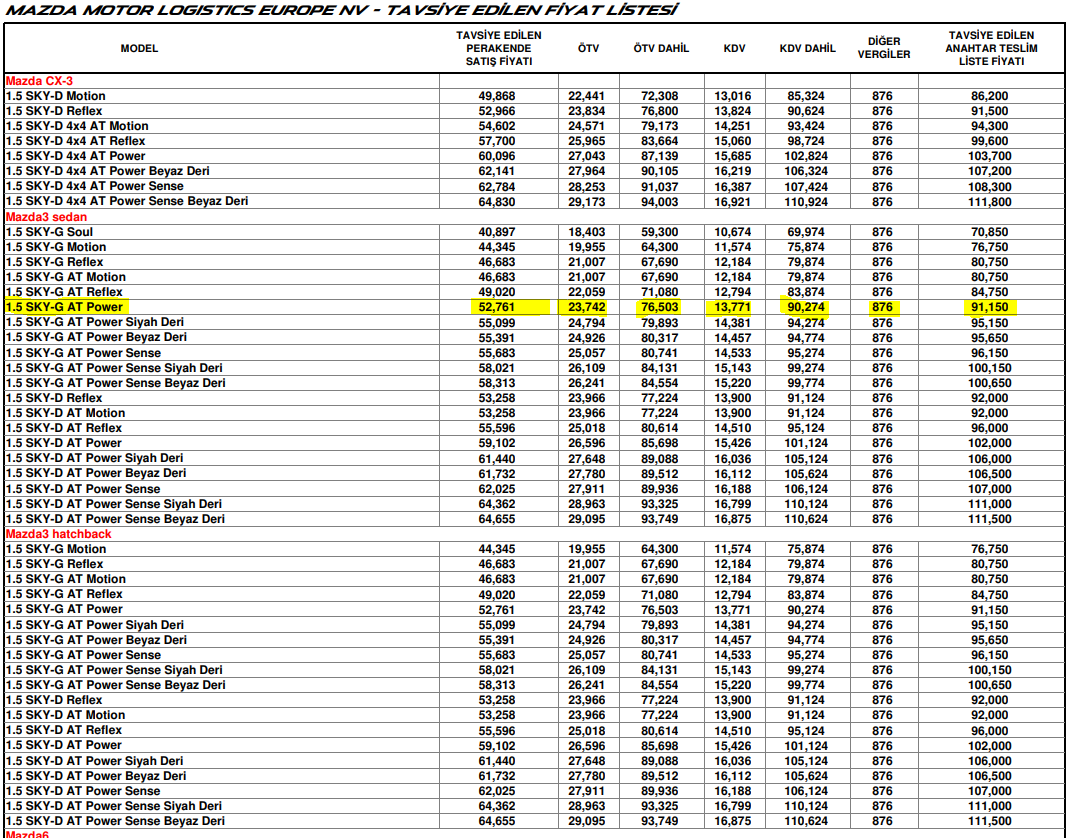
Task: Click the yellow-highlighted KDV value 13,771
Action: coord(732,307)
